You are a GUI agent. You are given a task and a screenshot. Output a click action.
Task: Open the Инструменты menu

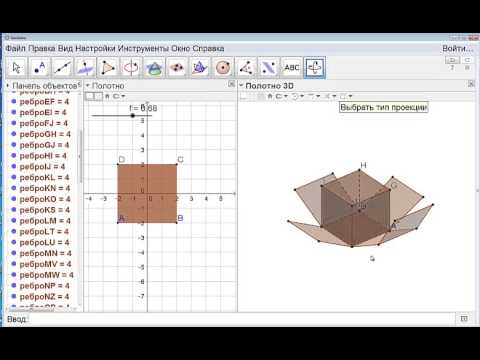click(x=143, y=49)
